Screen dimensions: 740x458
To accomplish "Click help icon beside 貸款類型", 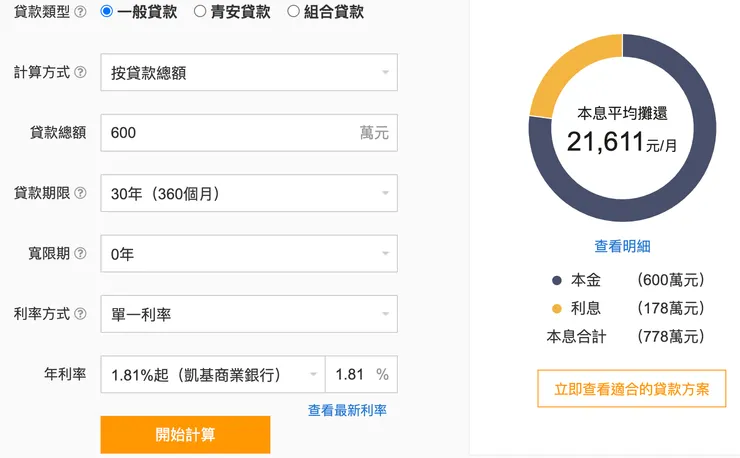I will tap(80, 13).
